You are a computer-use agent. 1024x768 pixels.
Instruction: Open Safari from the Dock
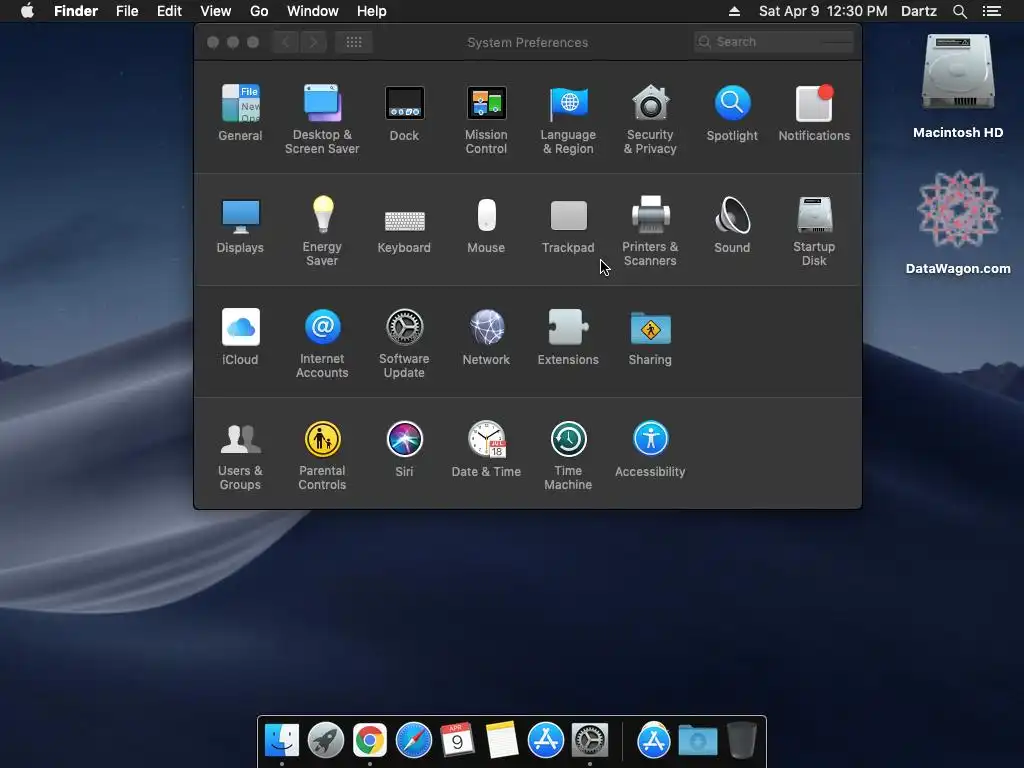click(x=414, y=741)
